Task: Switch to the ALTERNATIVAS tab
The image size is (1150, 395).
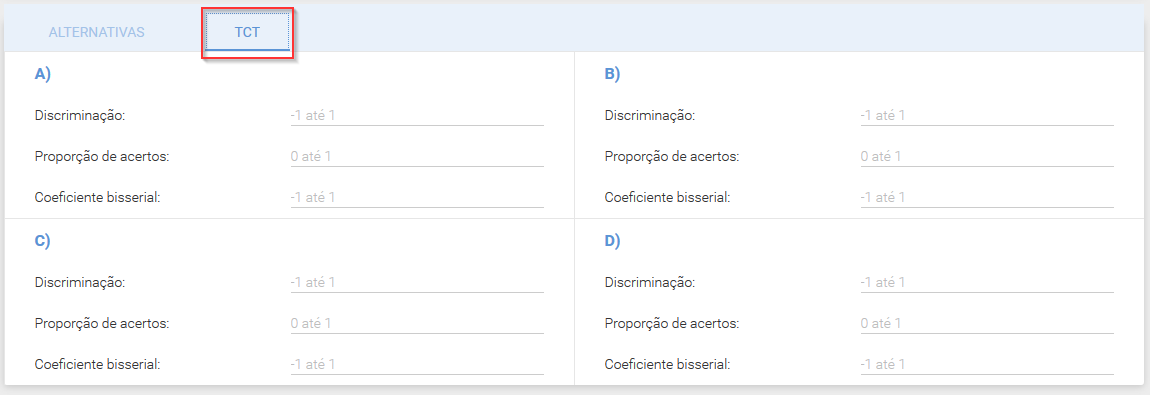Action: 96,32
